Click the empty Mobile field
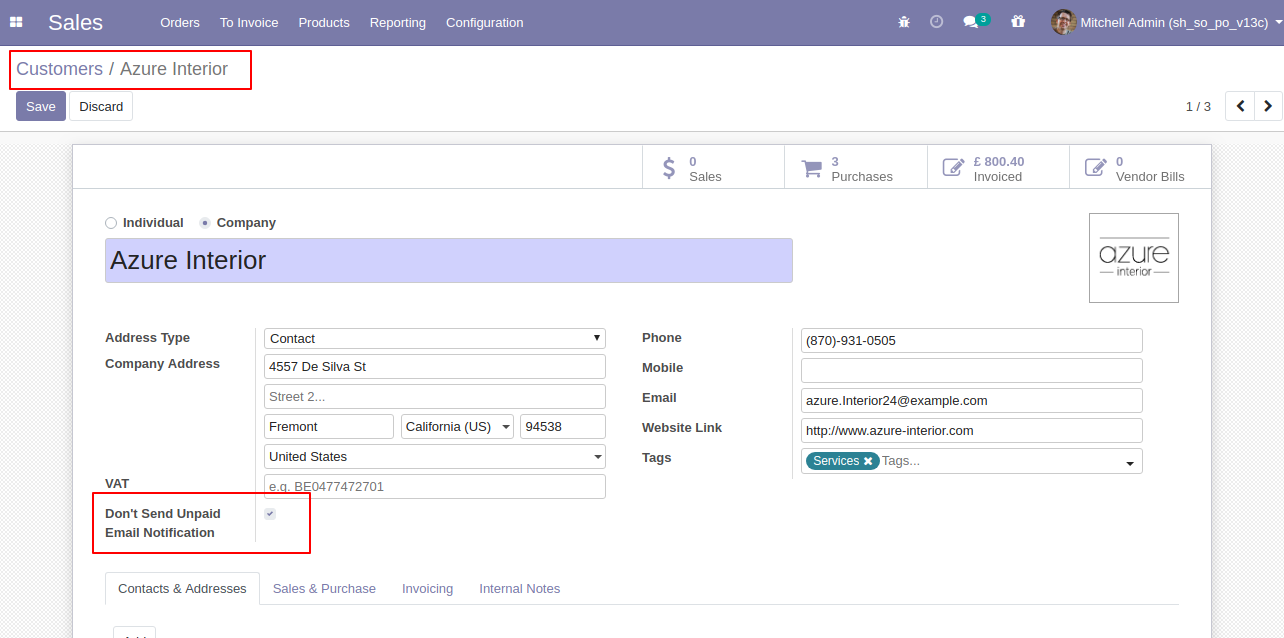 972,371
